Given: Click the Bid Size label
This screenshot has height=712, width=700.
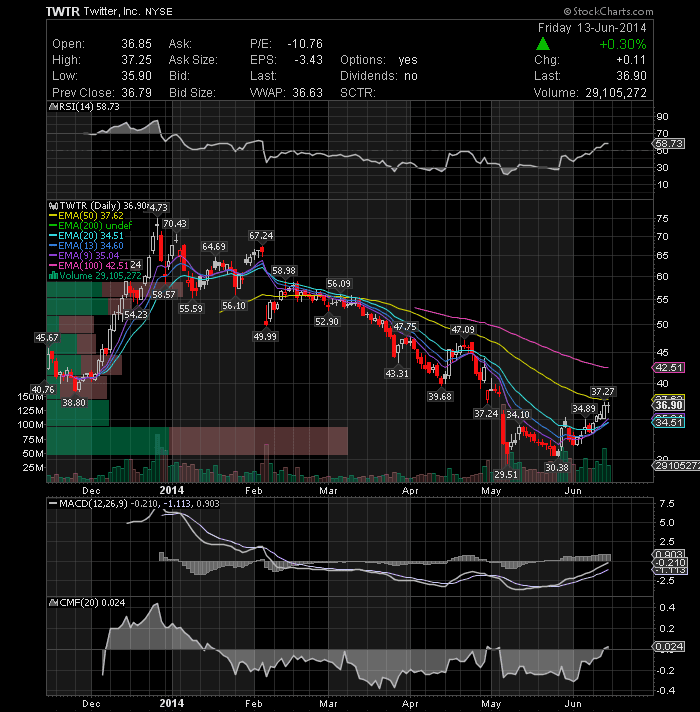Looking at the screenshot, I should 192,93.
